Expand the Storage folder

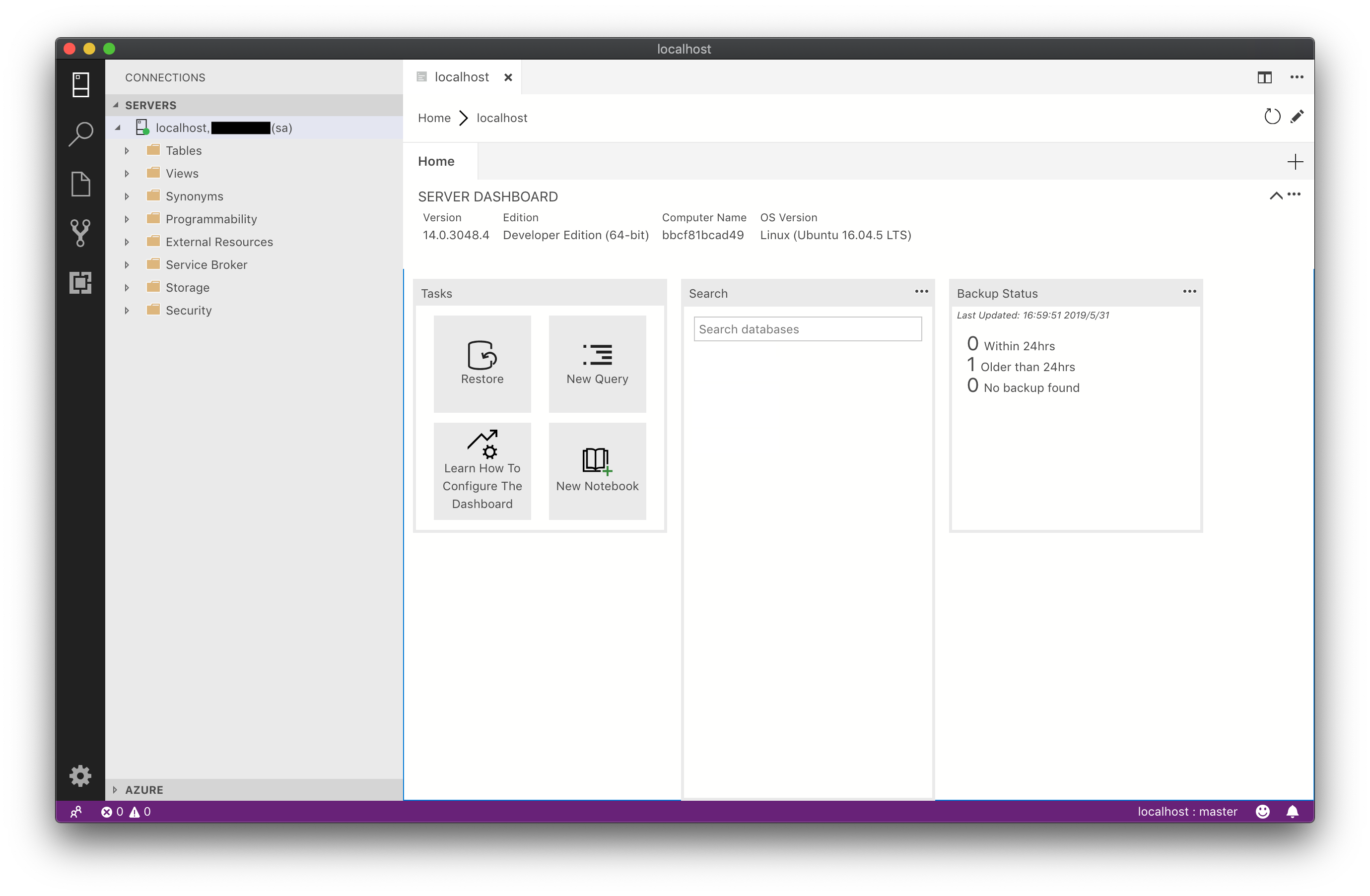click(127, 288)
